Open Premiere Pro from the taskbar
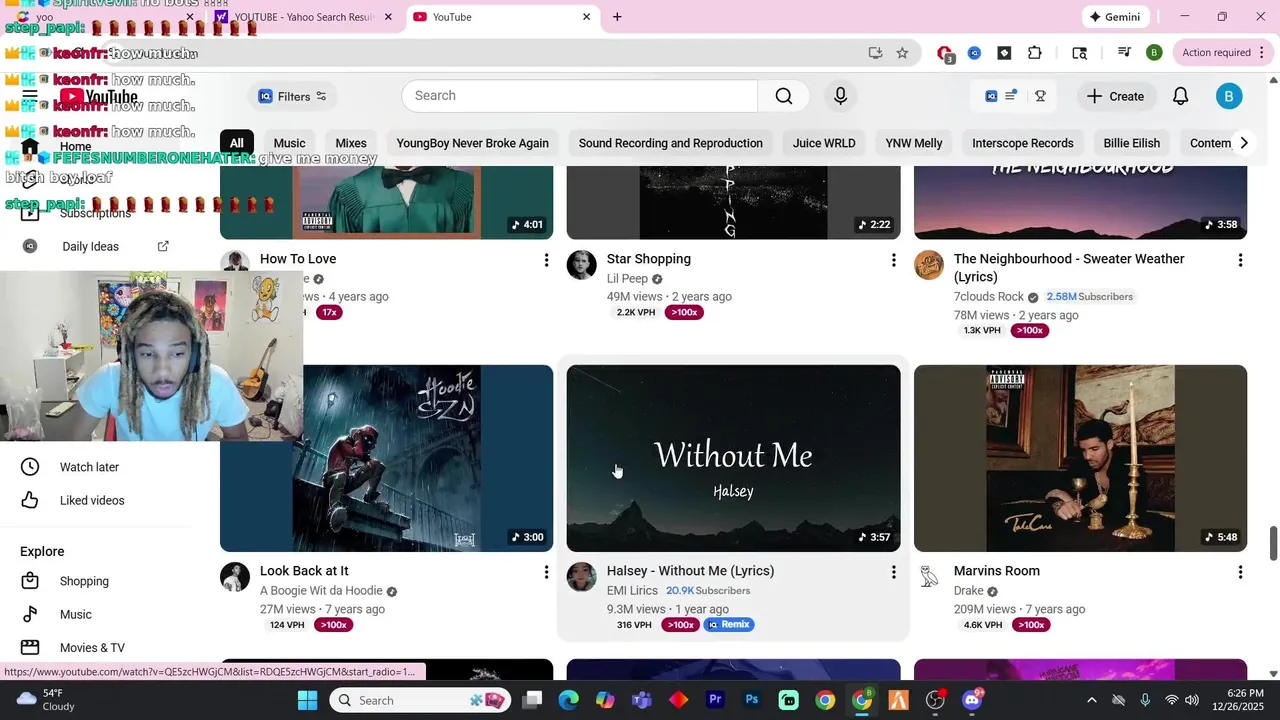 (715, 700)
